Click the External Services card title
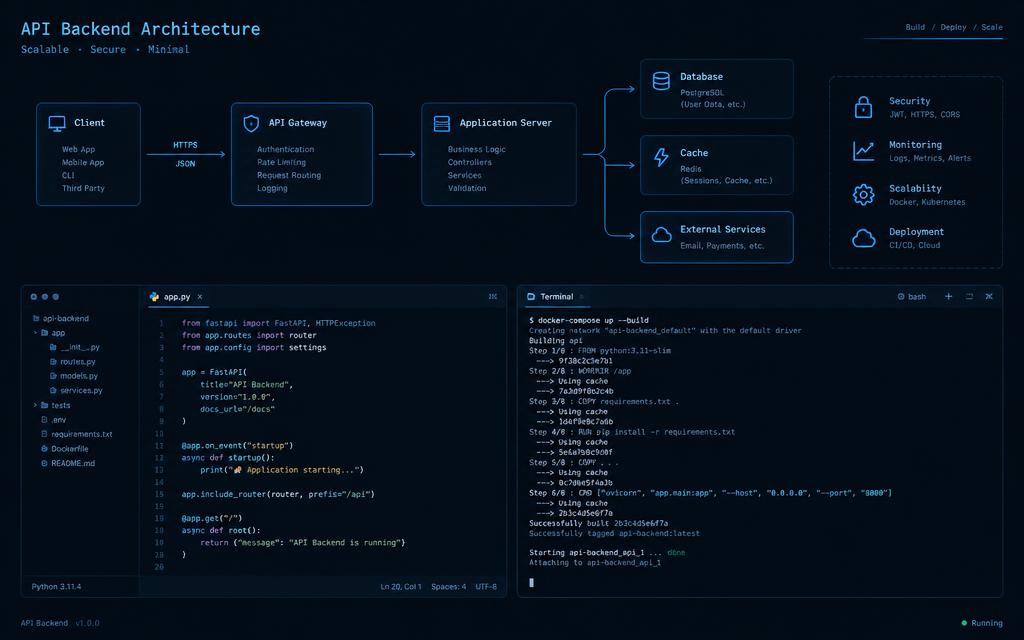 pos(722,229)
